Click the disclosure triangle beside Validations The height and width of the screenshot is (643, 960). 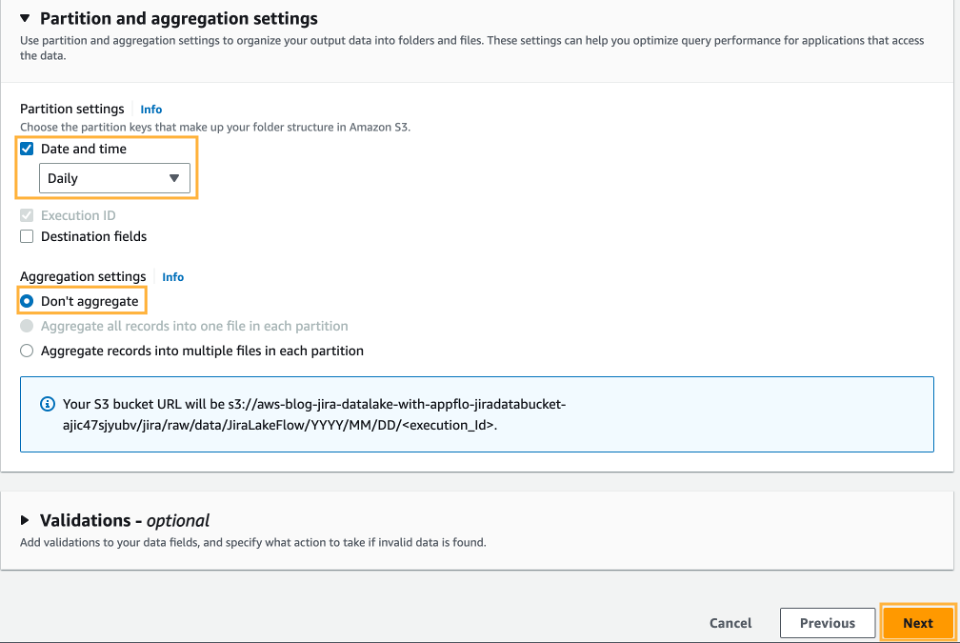click(x=25, y=520)
